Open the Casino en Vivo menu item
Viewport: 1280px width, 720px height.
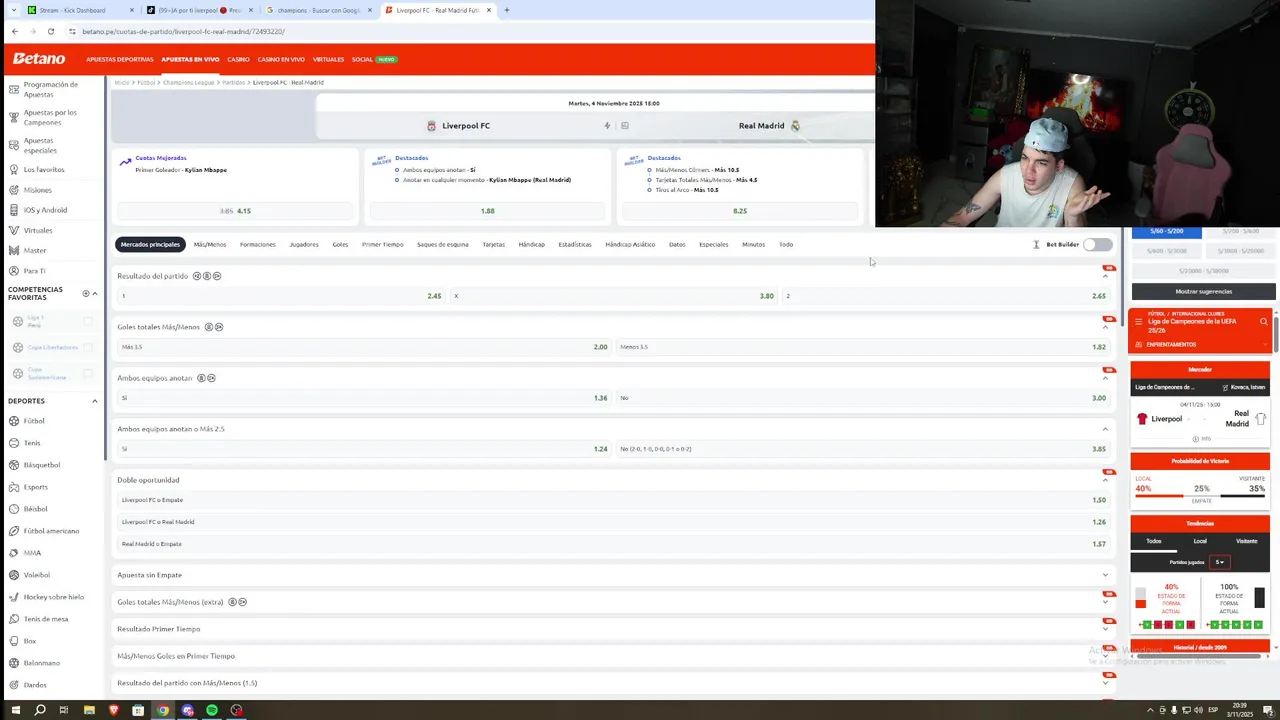pyautogui.click(x=281, y=59)
